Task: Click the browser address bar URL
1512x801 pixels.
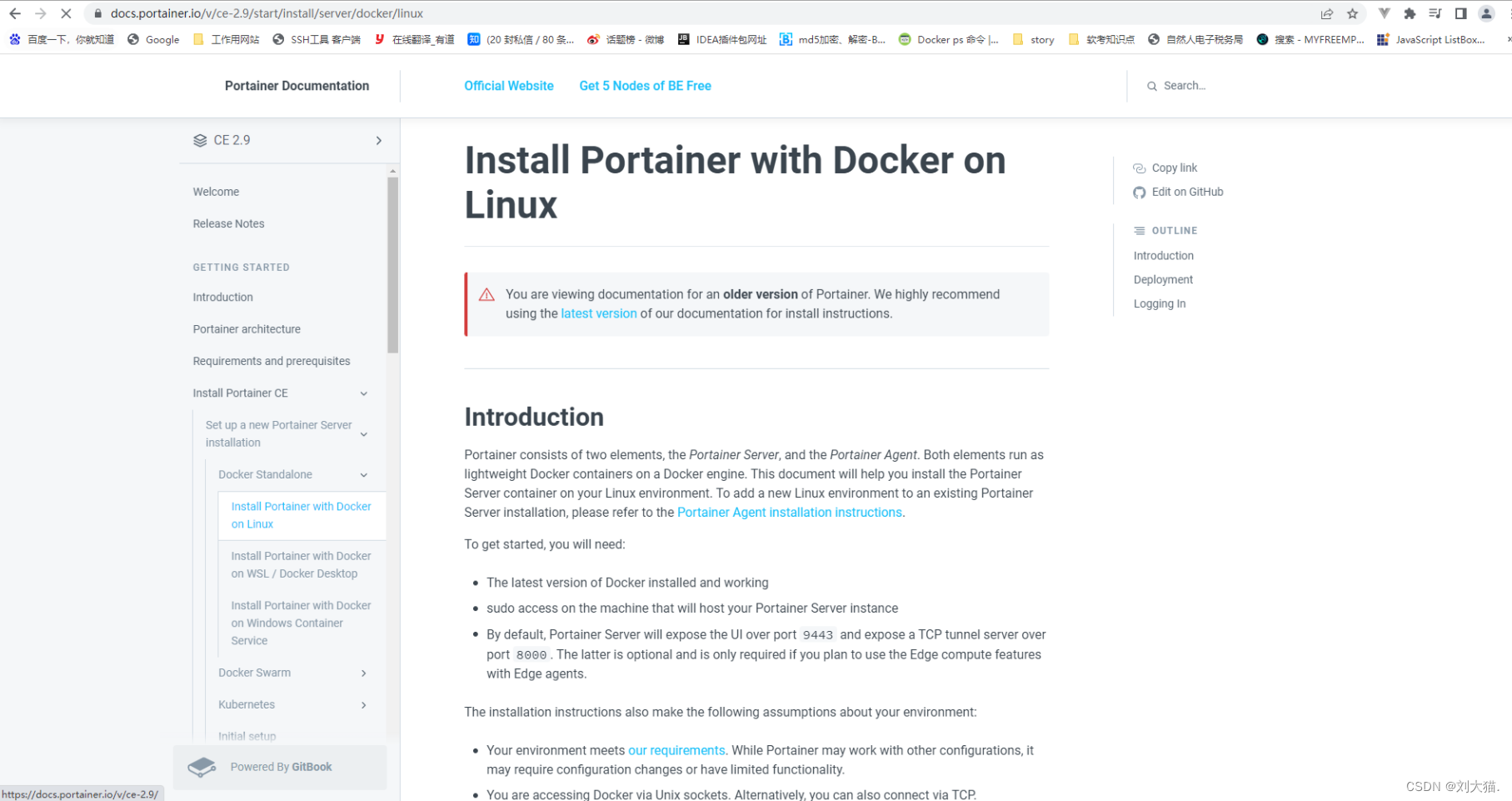Action: pos(267,13)
